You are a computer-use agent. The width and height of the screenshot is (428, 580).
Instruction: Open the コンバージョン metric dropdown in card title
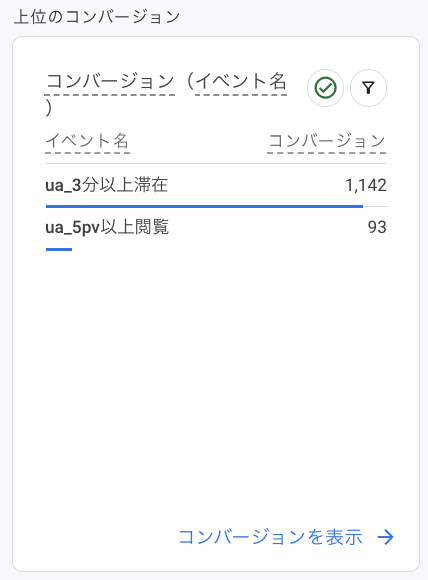tap(110, 81)
